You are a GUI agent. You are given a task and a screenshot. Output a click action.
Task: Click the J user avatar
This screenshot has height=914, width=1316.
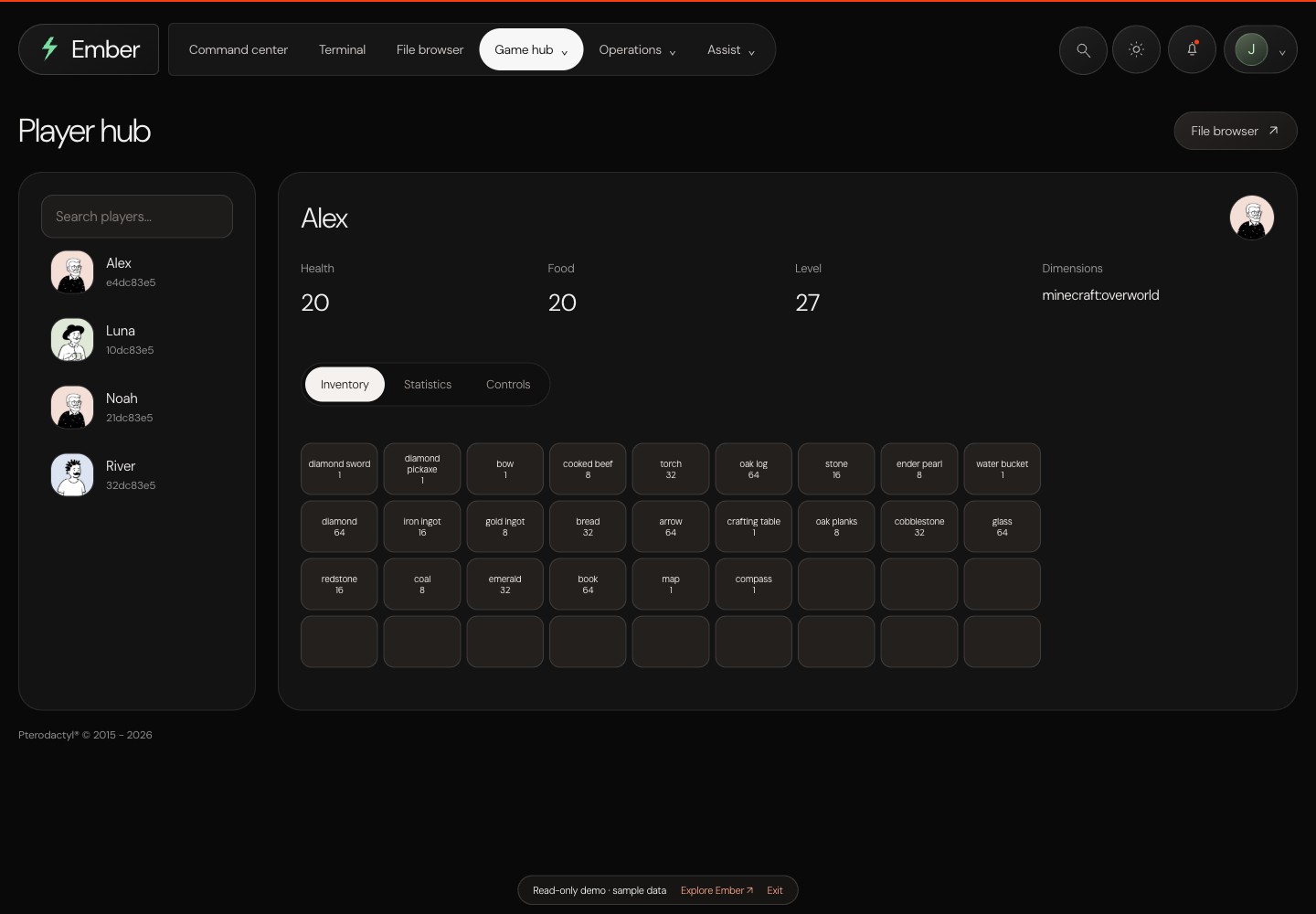tap(1251, 49)
